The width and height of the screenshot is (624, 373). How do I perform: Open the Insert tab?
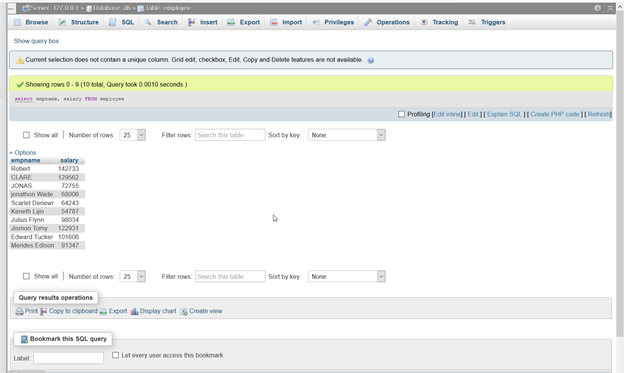(203, 22)
